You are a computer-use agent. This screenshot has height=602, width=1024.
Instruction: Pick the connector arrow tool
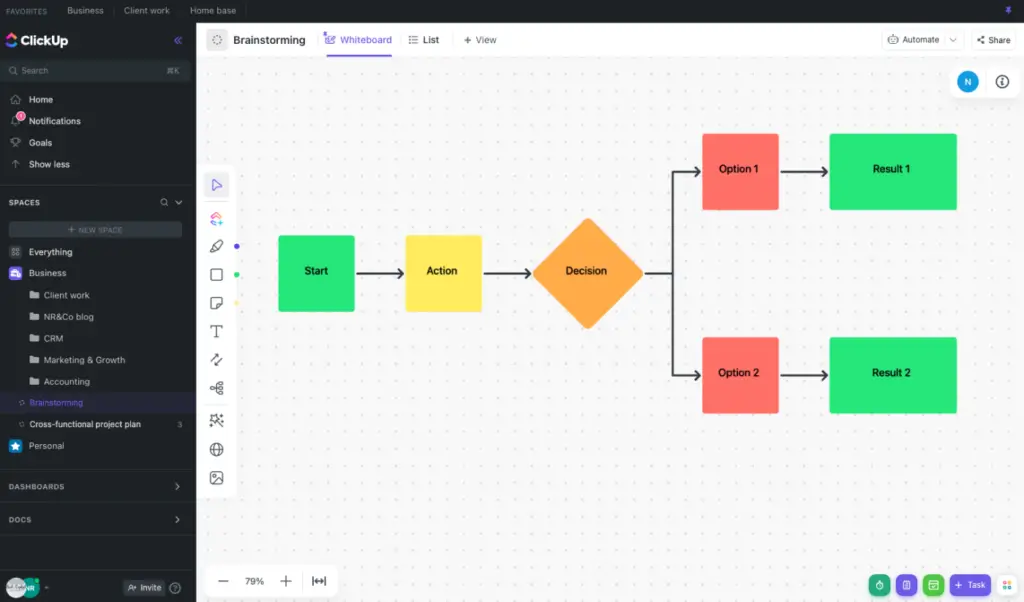216,359
